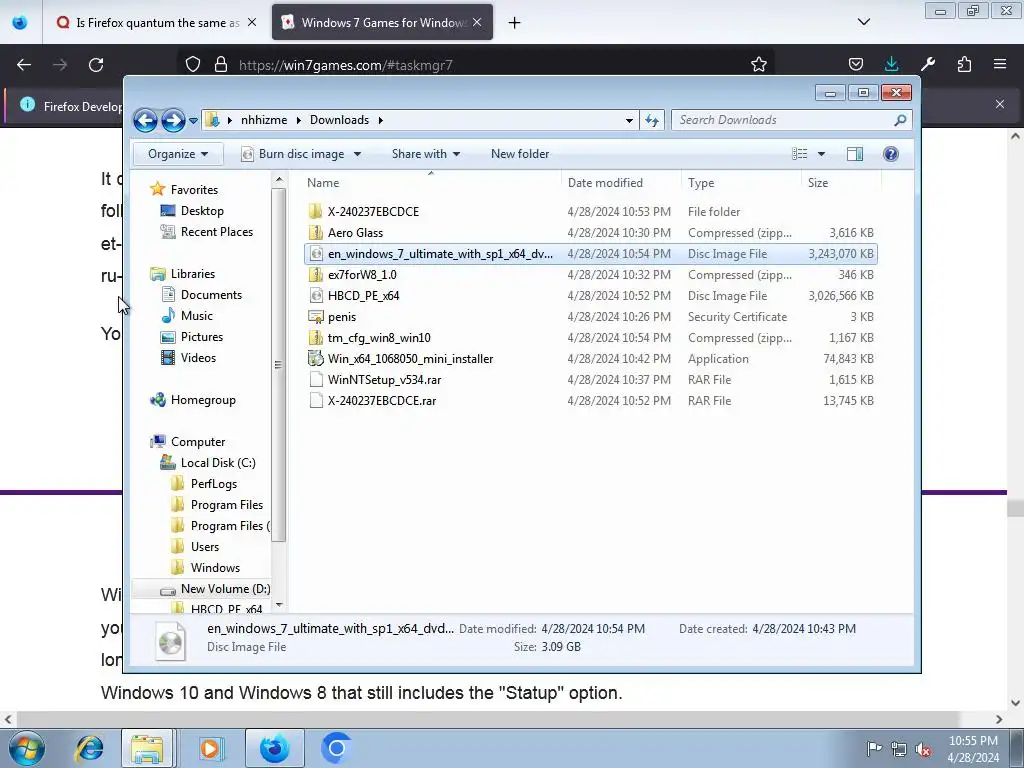Screen dimensions: 1024x768
Task: Open Firefox downloads panel
Action: point(891,64)
